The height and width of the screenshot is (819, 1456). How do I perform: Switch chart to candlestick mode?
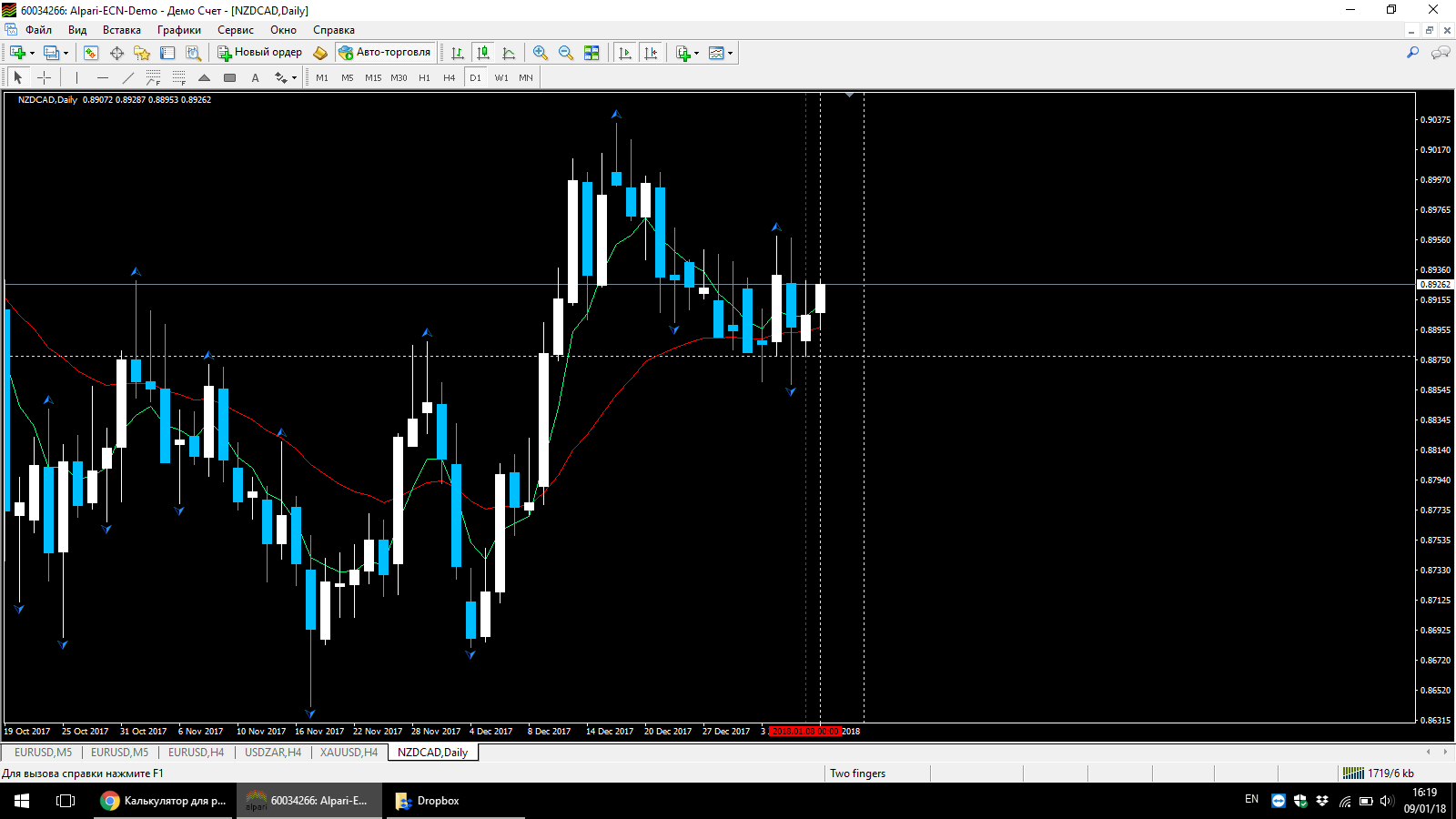tap(483, 53)
